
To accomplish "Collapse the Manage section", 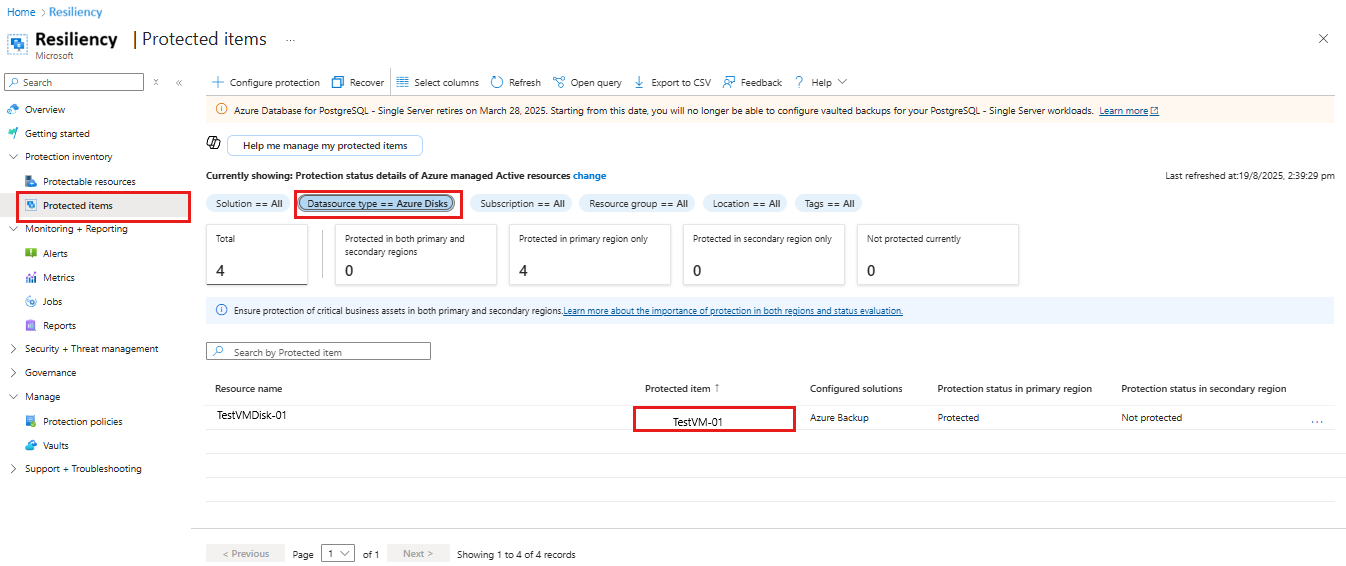I will 13,397.
